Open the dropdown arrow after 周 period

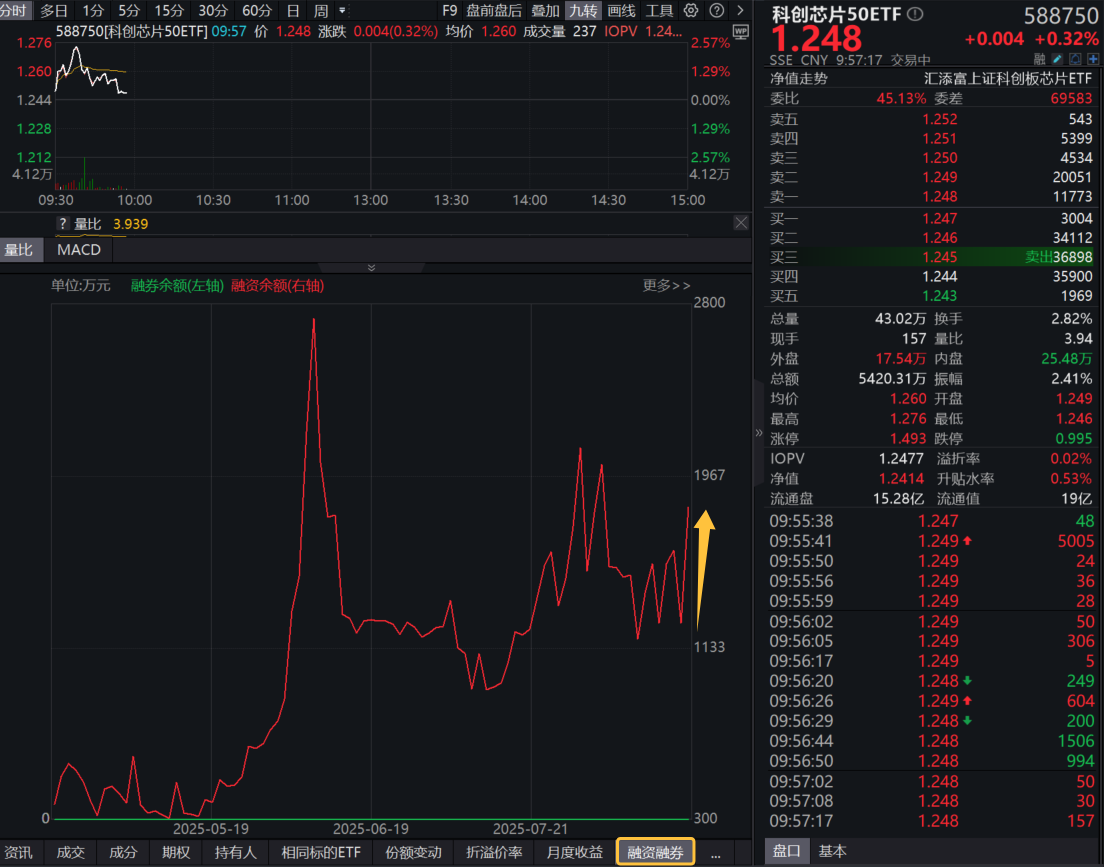click(x=343, y=11)
